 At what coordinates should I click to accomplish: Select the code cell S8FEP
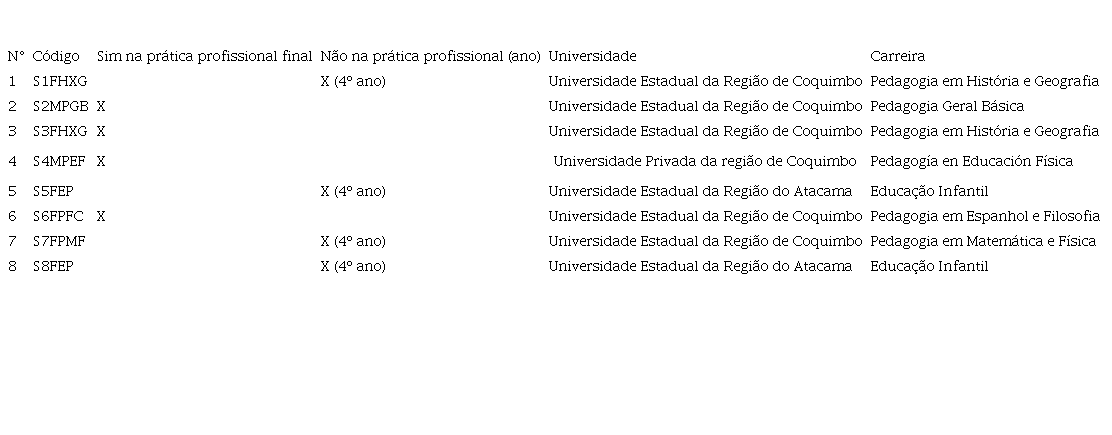click(53, 266)
